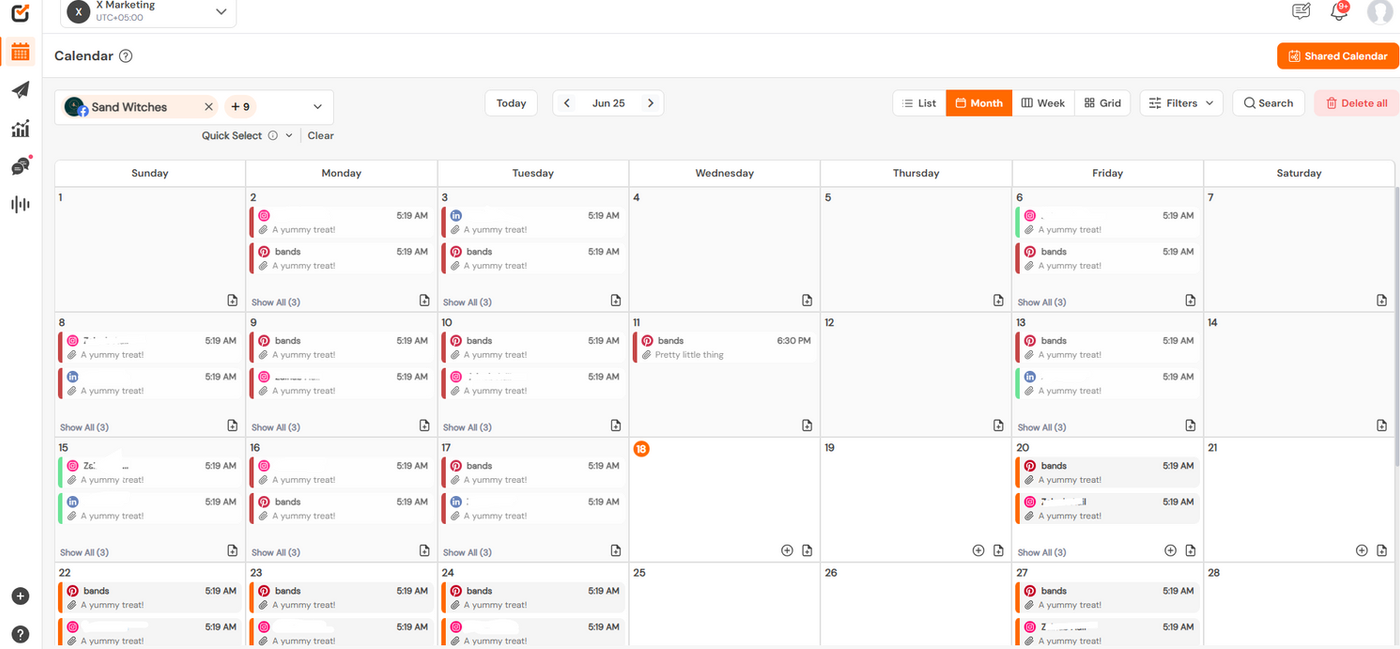Screen dimensions: 1400x649
Task: Open the Listening waveform sidebar icon
Action: 20,204
